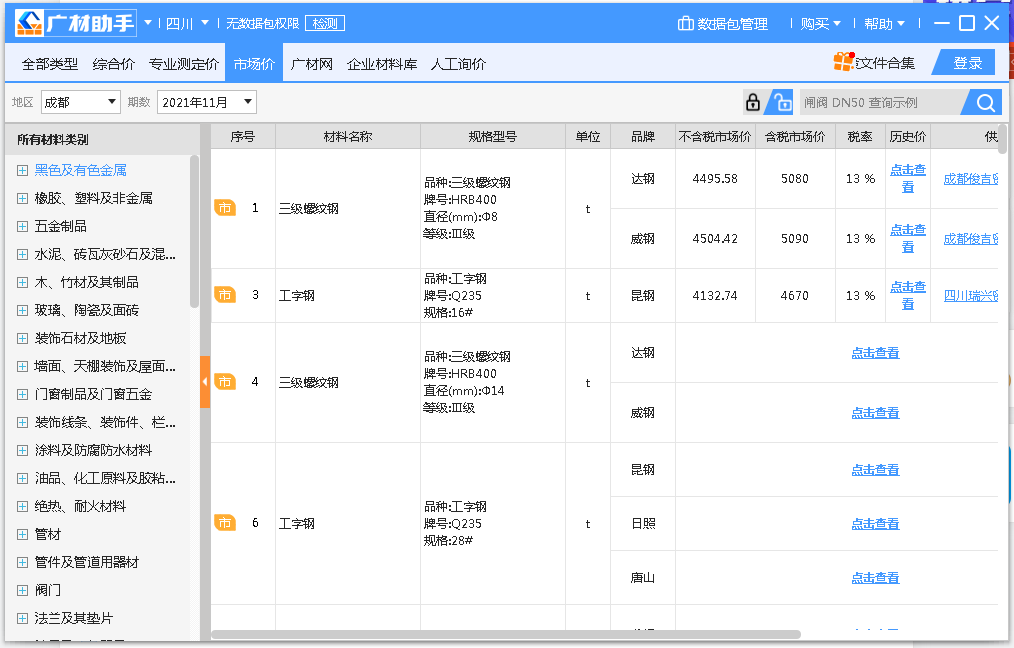Open the 地区 成都 combo box
This screenshot has height=648, width=1014.
point(81,102)
